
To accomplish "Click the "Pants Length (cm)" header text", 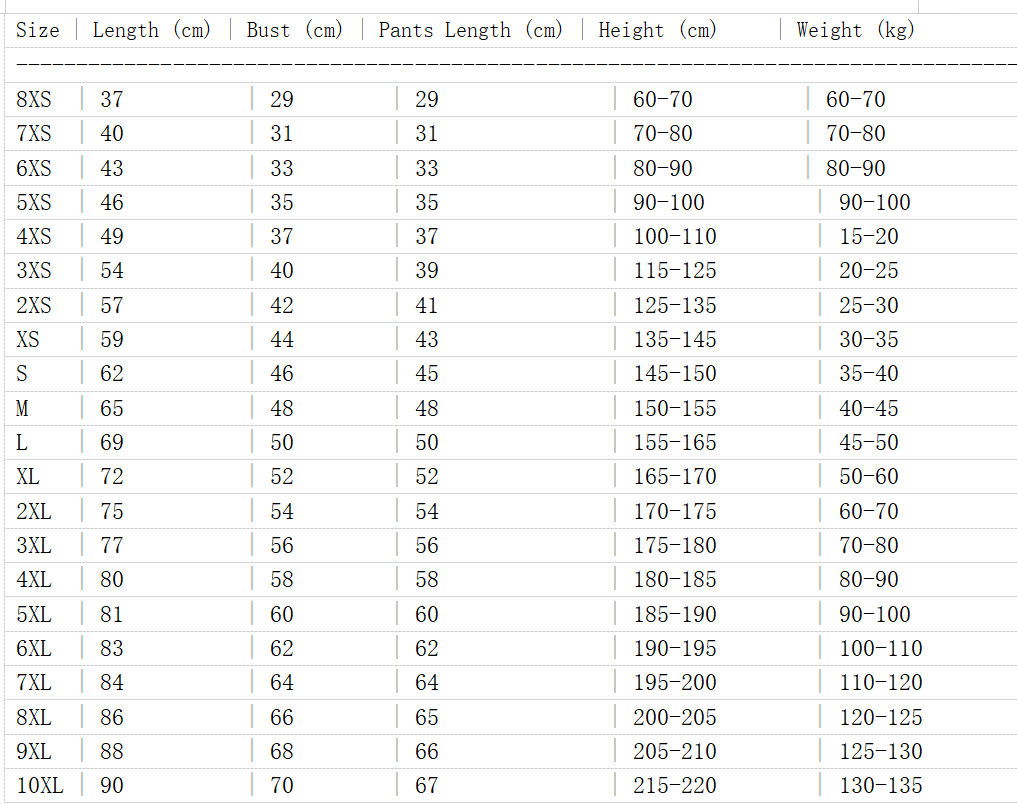I will point(470,30).
